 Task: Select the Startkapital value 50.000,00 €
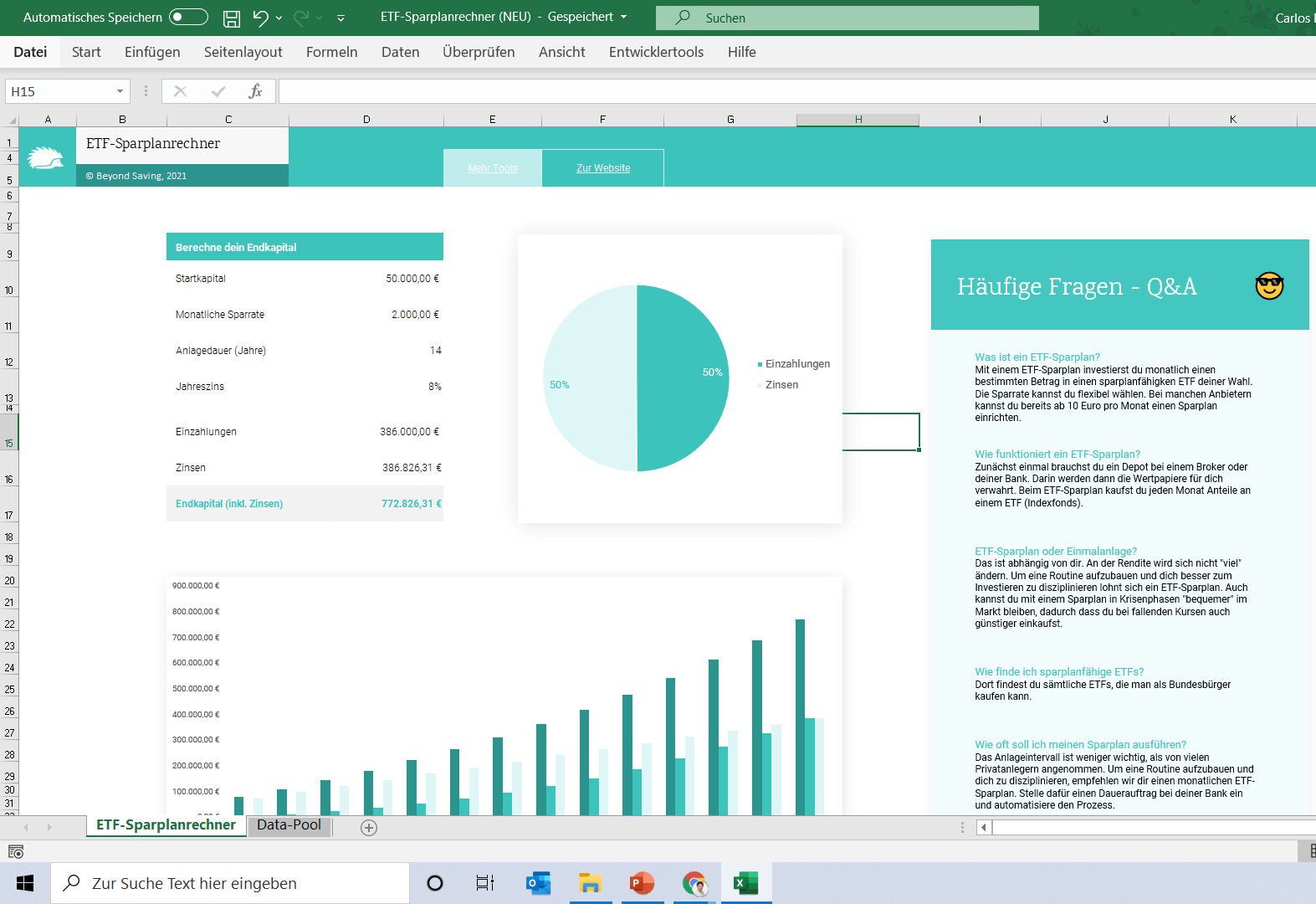[412, 279]
